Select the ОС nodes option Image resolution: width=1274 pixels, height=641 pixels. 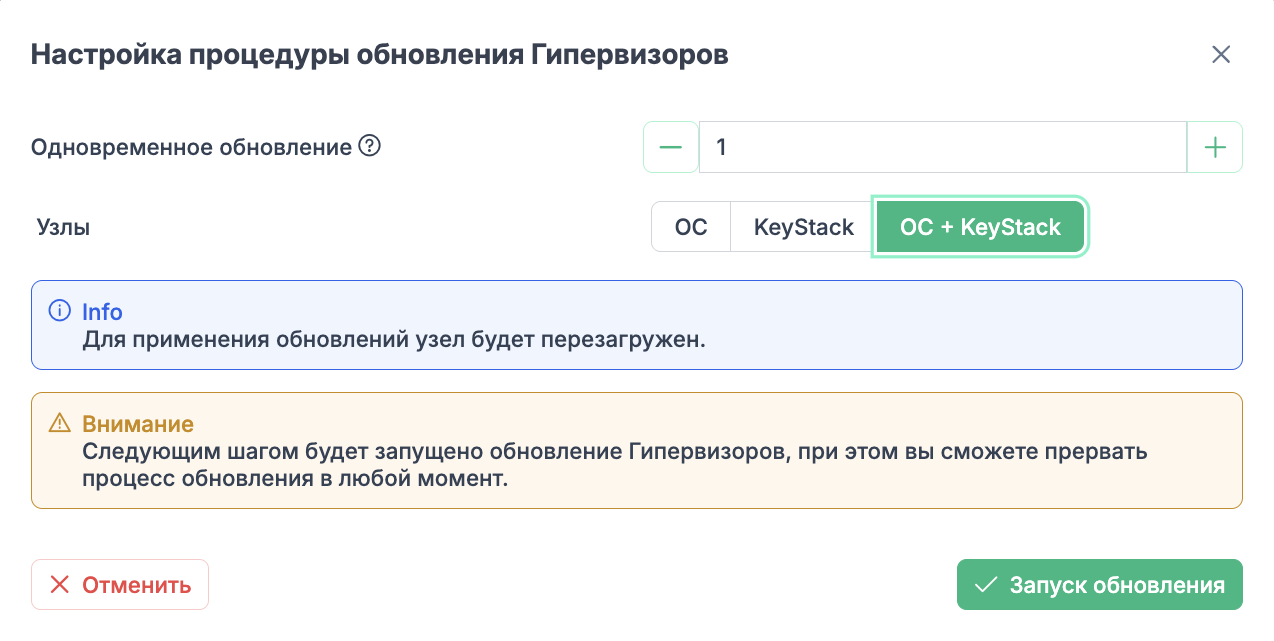point(691,227)
